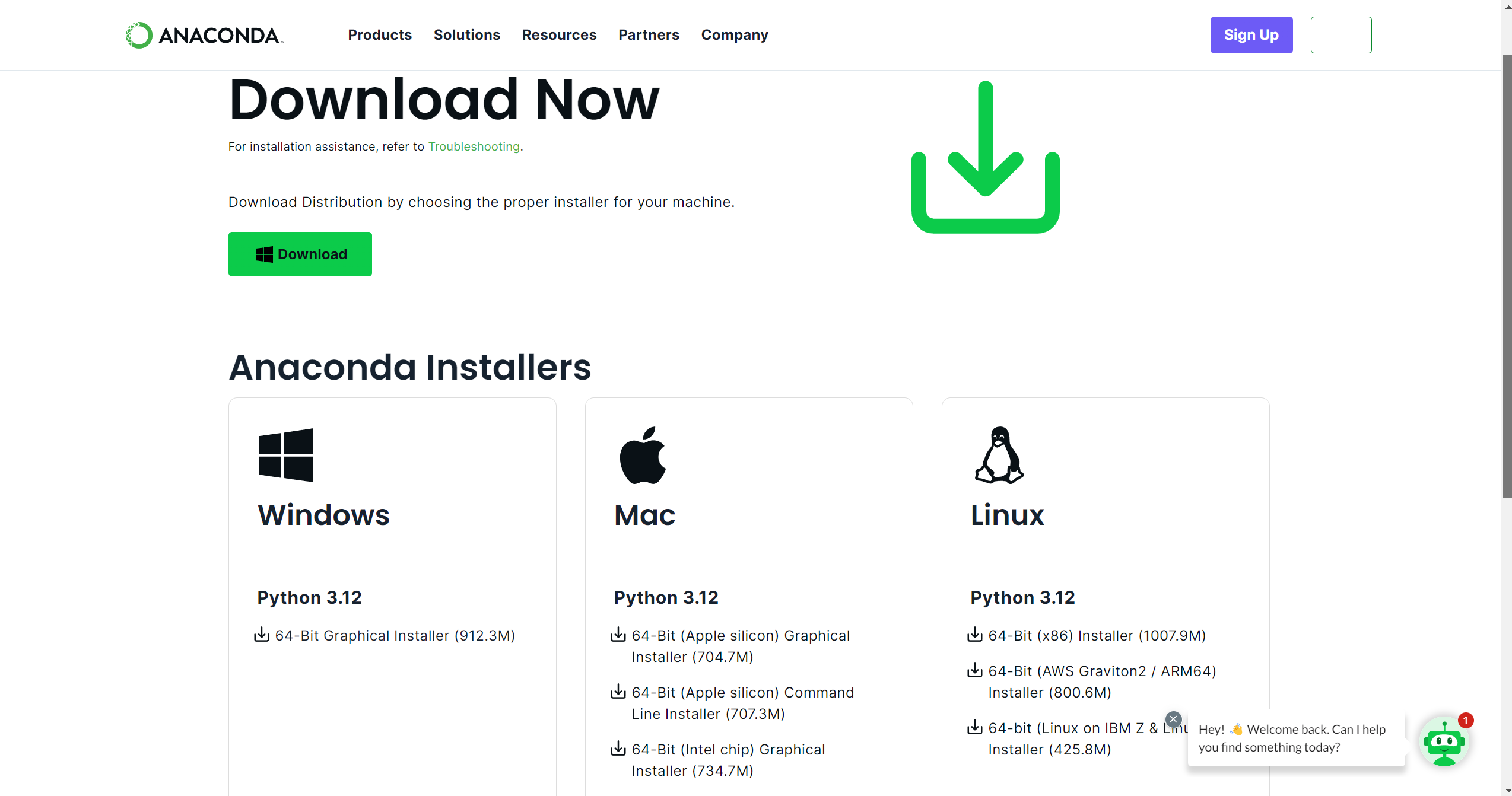Click download icon beside Linux x86 Installer
Viewport: 1512px width, 796px height.
pos(975,635)
